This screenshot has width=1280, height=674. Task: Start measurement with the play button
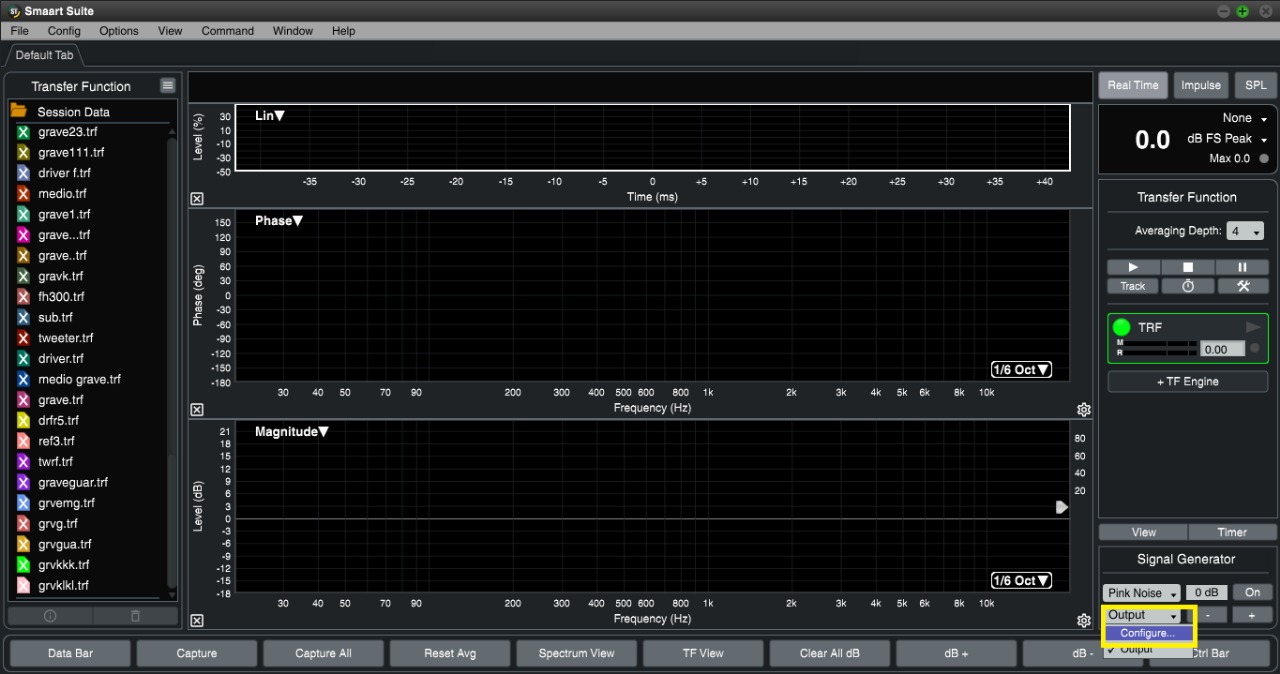tap(1133, 267)
